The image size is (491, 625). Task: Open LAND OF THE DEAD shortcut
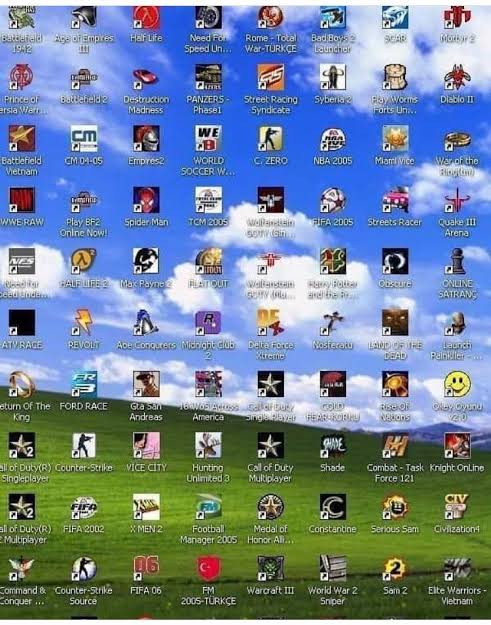click(395, 323)
